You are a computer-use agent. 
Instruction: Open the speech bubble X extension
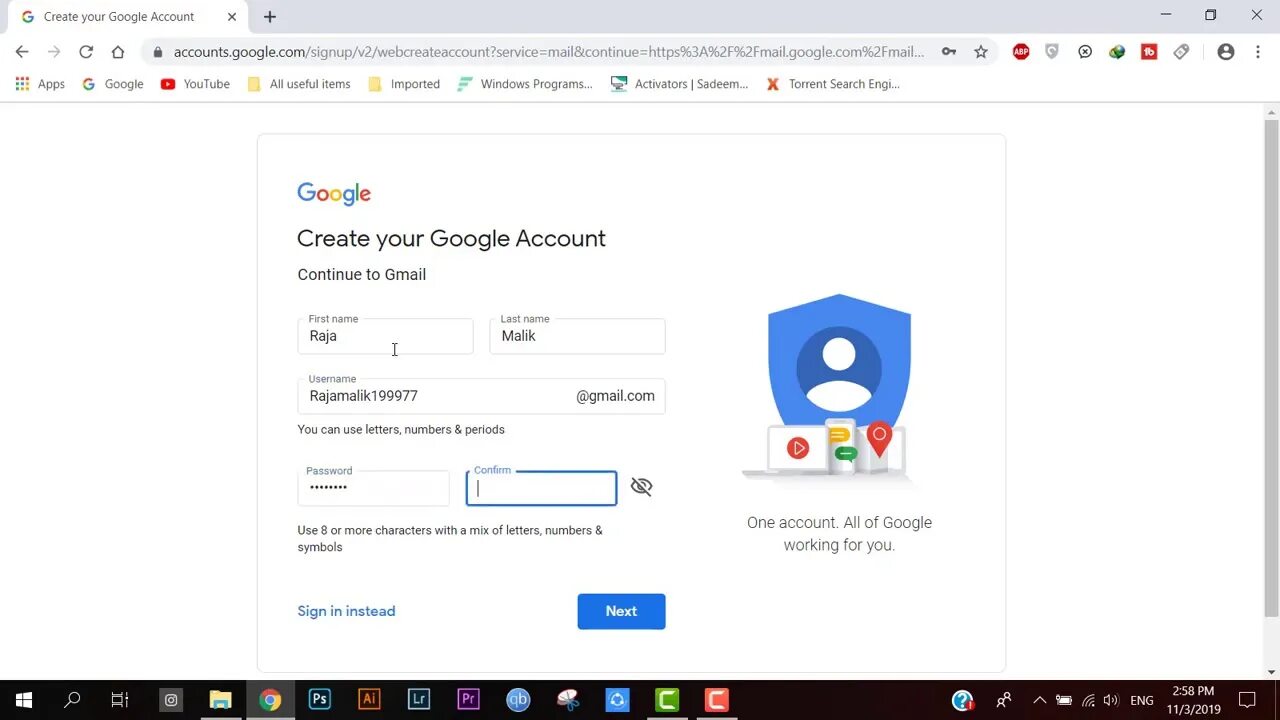(x=1085, y=52)
